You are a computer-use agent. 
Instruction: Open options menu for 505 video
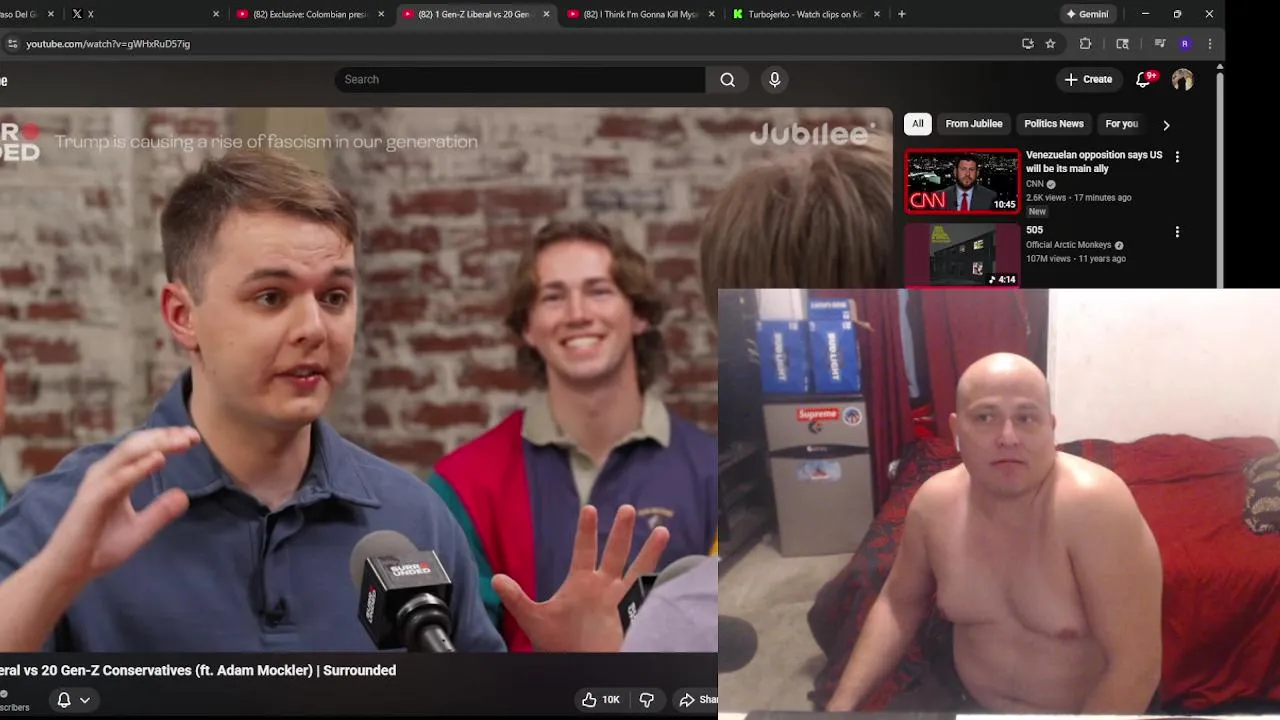(1177, 232)
